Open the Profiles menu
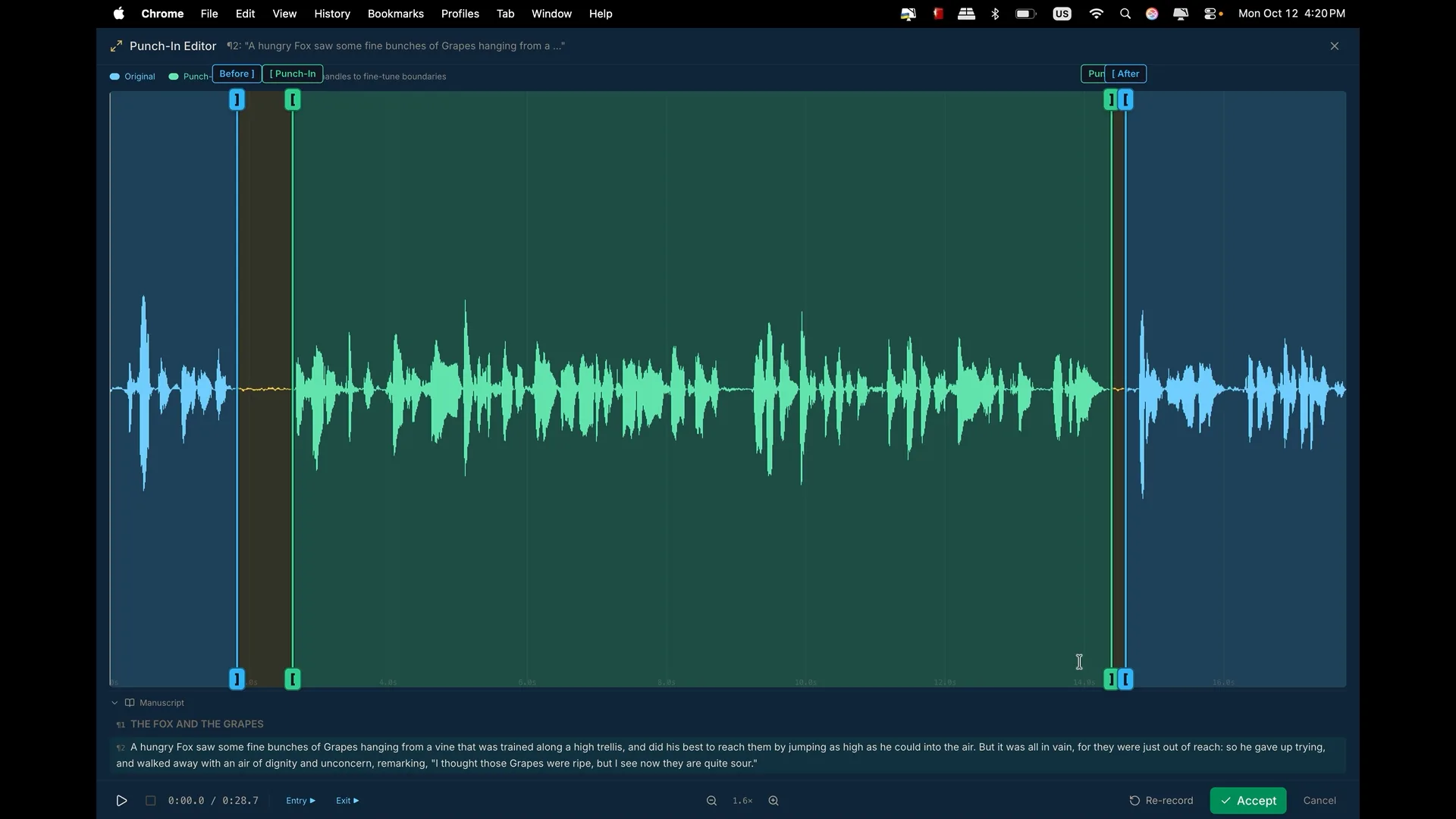1456x819 pixels. pyautogui.click(x=460, y=14)
